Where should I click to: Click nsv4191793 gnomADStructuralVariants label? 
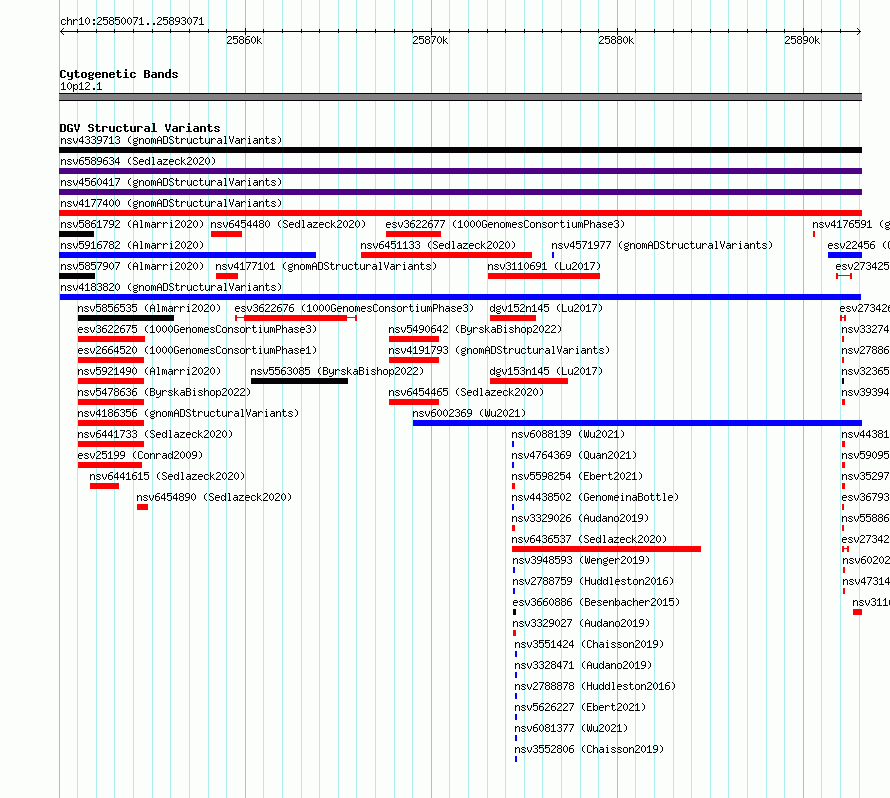coord(499,350)
